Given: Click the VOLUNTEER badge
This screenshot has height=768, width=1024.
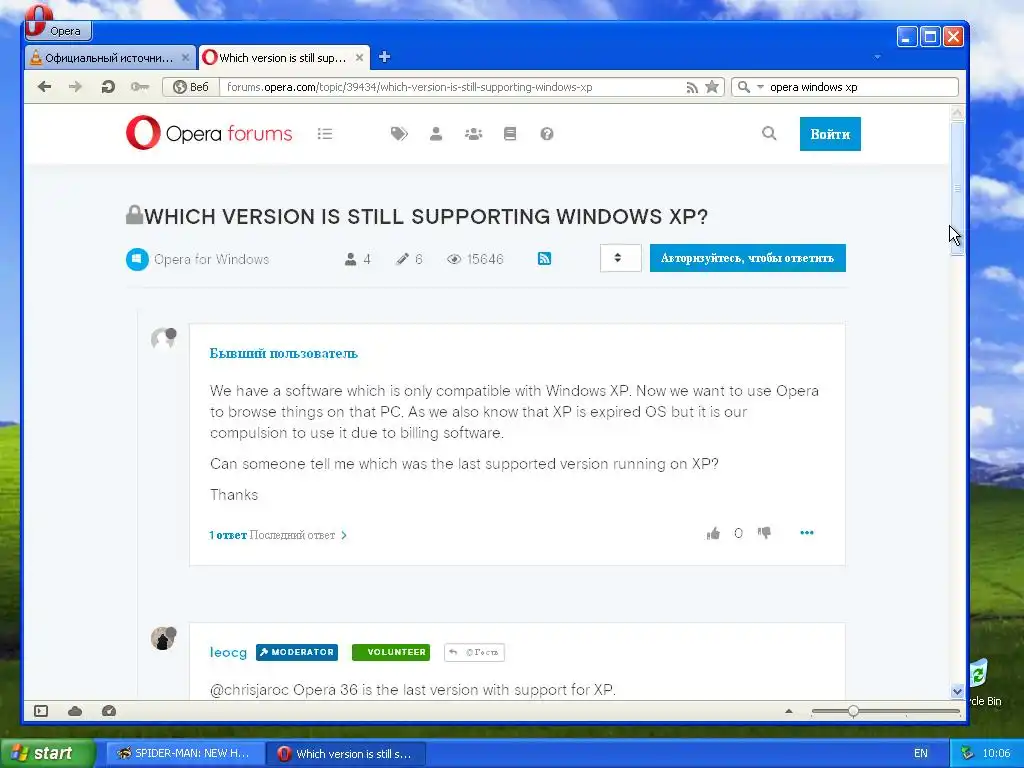Looking at the screenshot, I should point(391,652).
